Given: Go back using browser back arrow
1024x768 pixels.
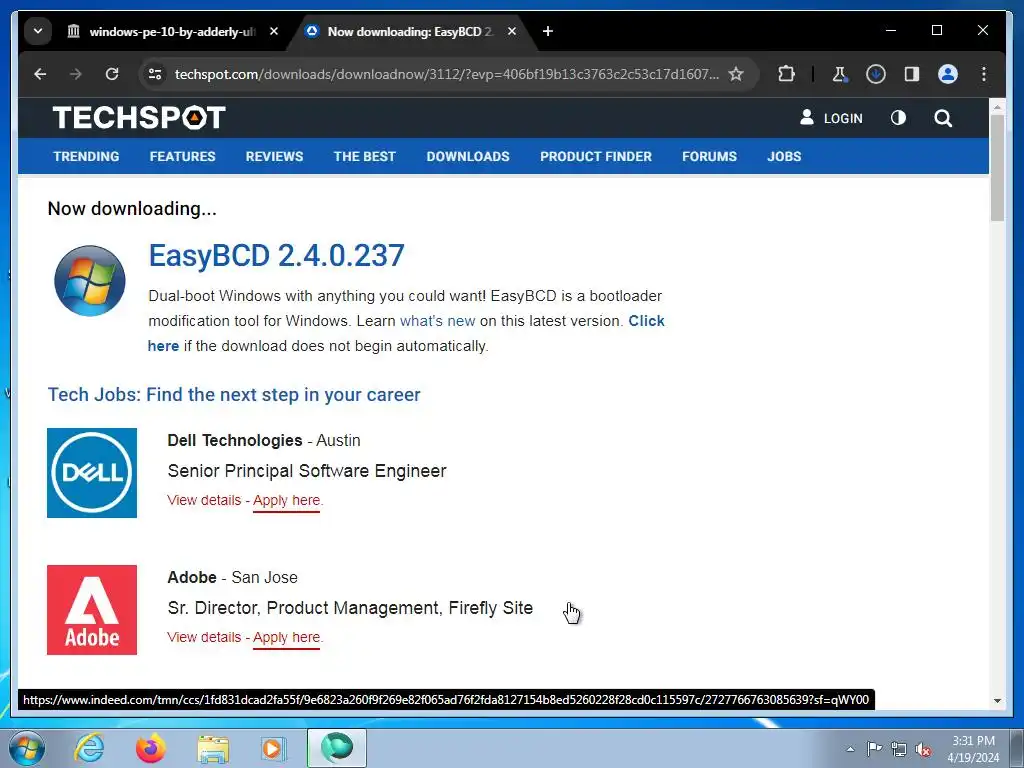Looking at the screenshot, I should pos(40,74).
